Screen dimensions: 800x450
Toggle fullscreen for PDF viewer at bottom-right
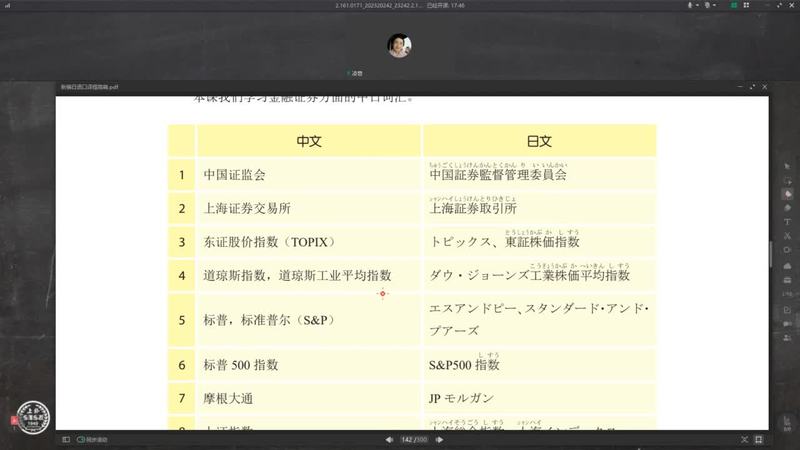pyautogui.click(x=759, y=439)
